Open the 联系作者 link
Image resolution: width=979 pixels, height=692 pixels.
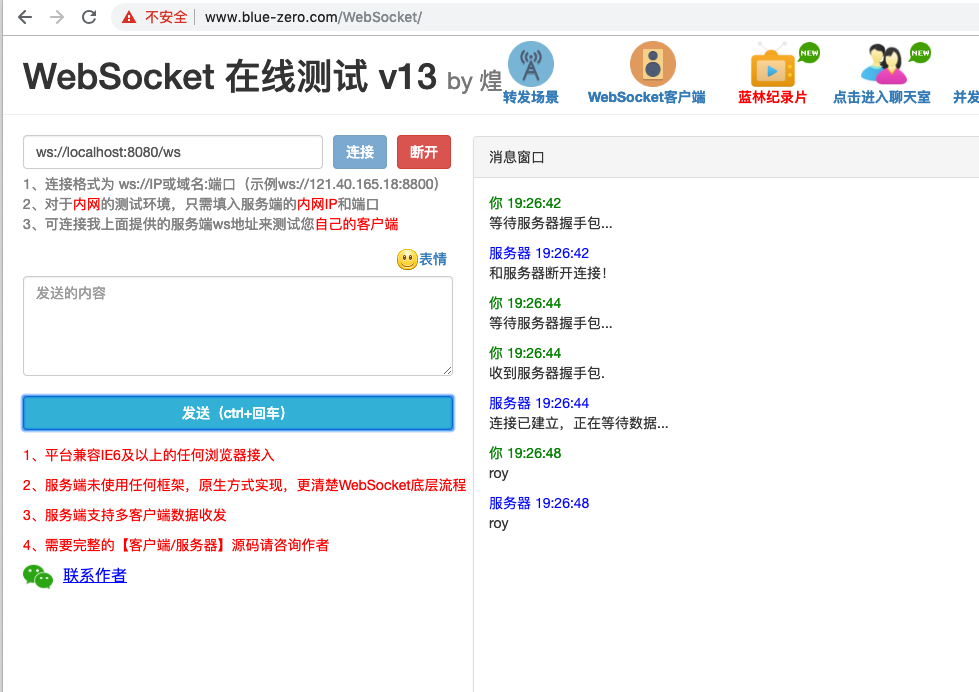pyautogui.click(x=95, y=577)
